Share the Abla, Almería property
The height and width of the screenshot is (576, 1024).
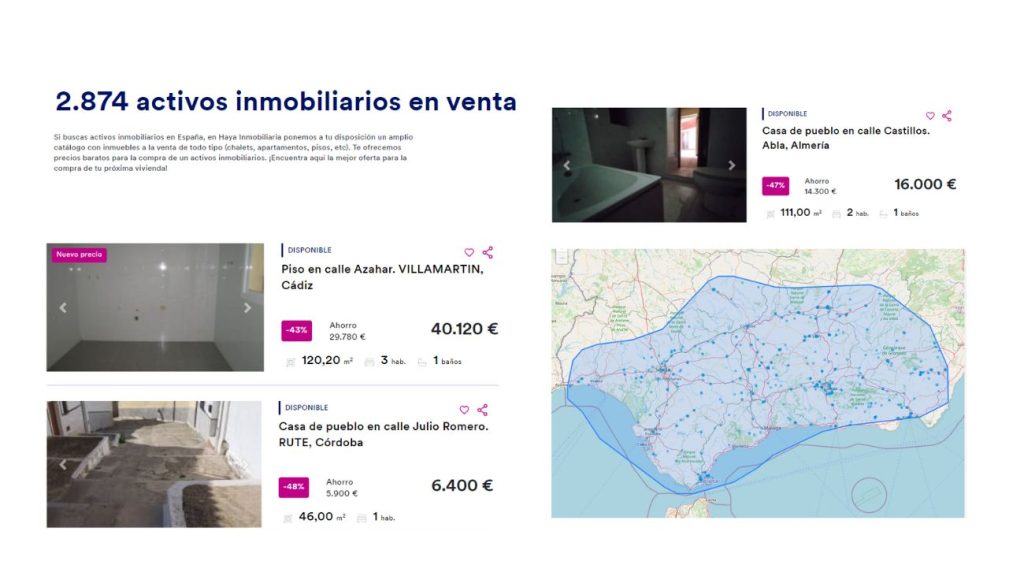point(948,114)
